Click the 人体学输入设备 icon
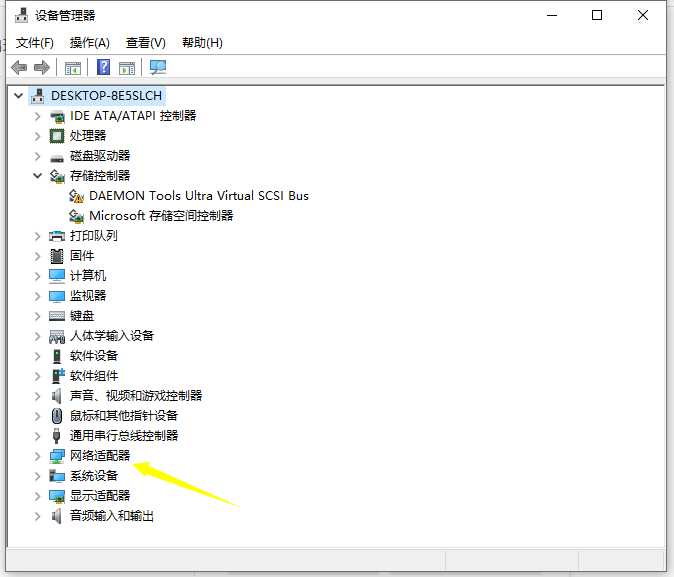Viewport: 674px width, 577px height. click(57, 337)
